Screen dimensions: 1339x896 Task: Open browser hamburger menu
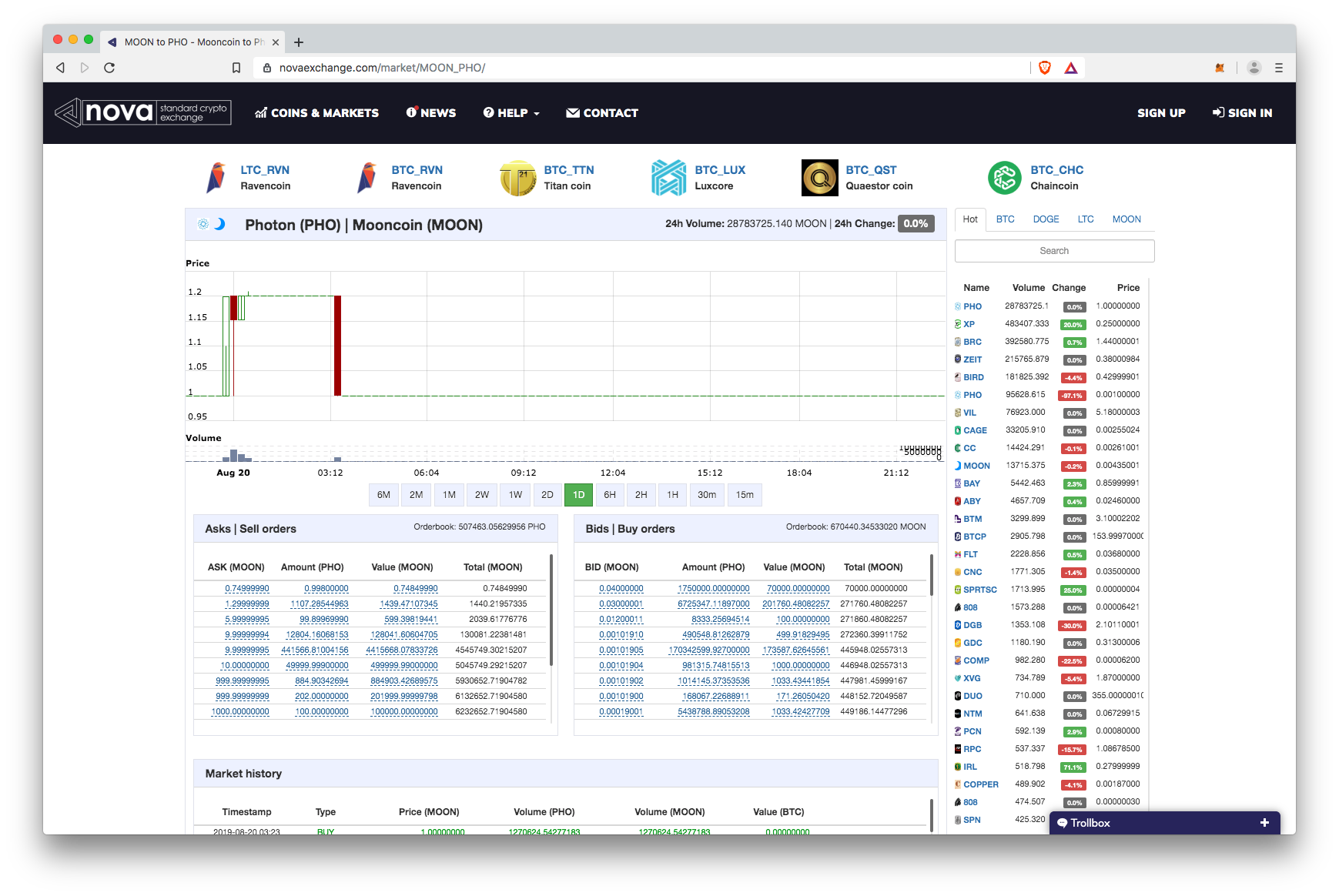tap(1279, 68)
